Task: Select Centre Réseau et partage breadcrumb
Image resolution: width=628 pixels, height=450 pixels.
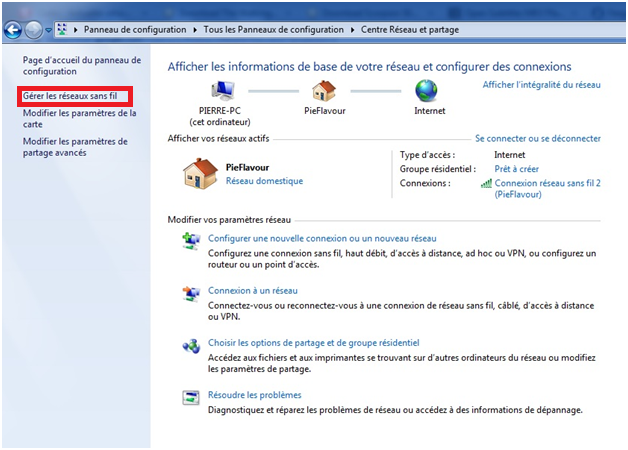Action: [x=410, y=30]
